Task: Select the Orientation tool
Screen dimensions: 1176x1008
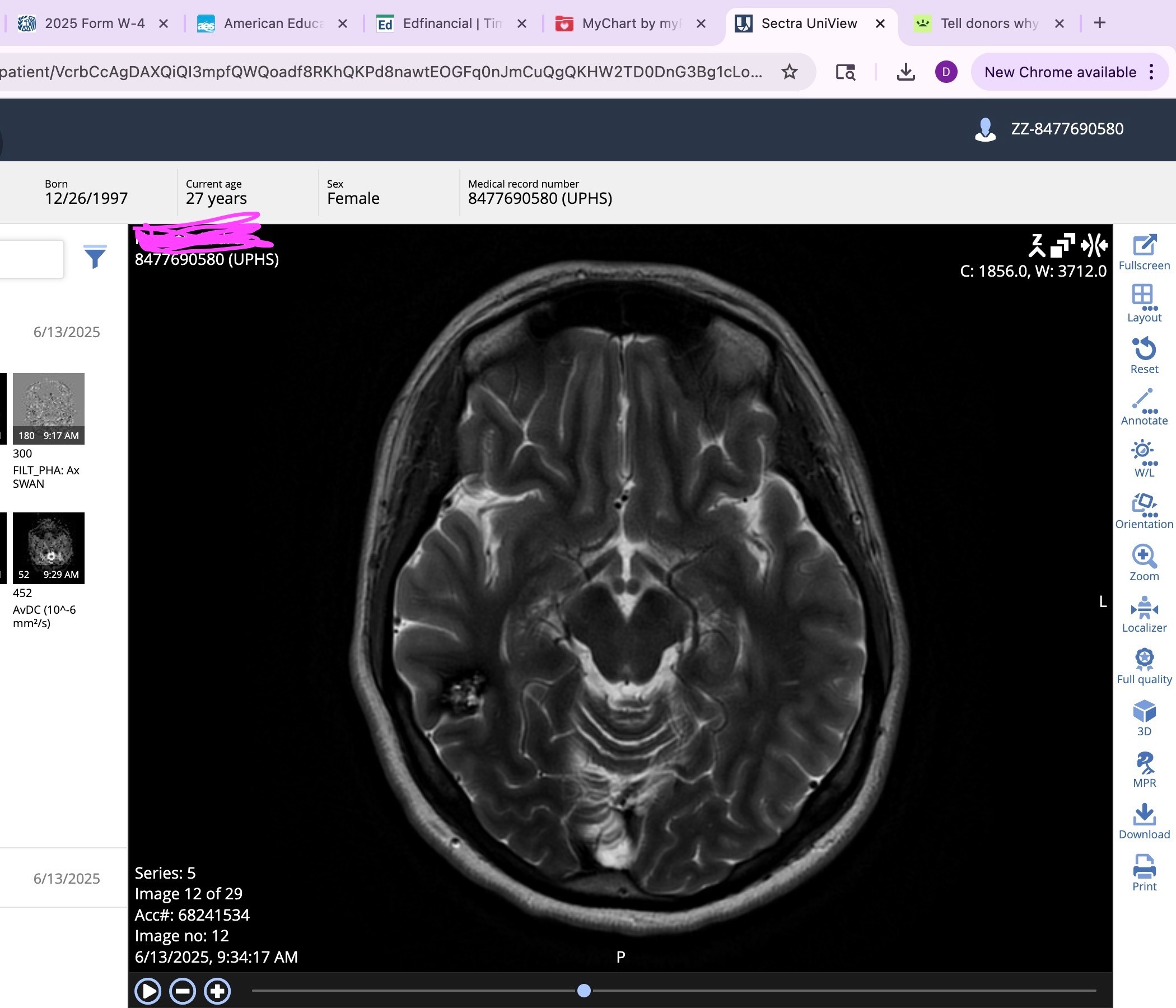Action: tap(1144, 510)
